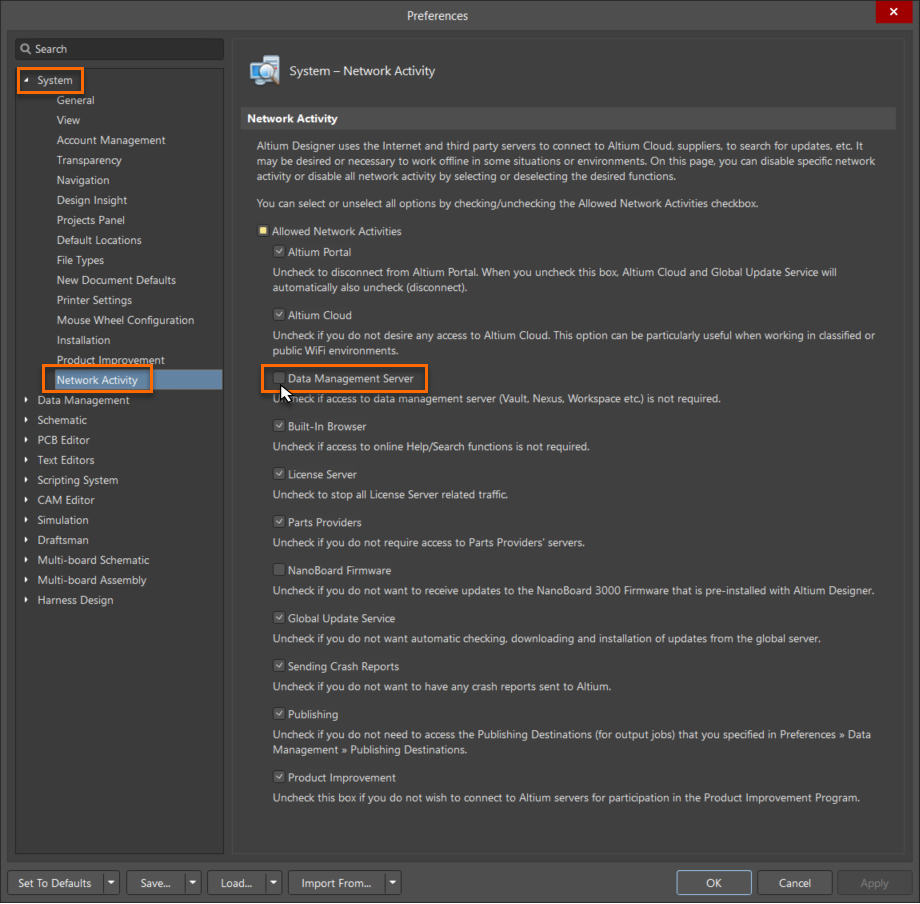Open the Default Locations page
The image size is (920, 904).
[x=99, y=240]
